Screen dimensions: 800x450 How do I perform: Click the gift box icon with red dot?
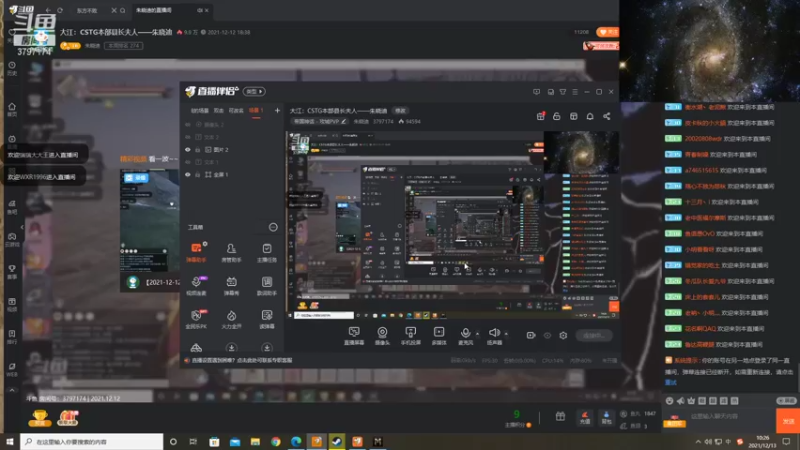click(540, 116)
